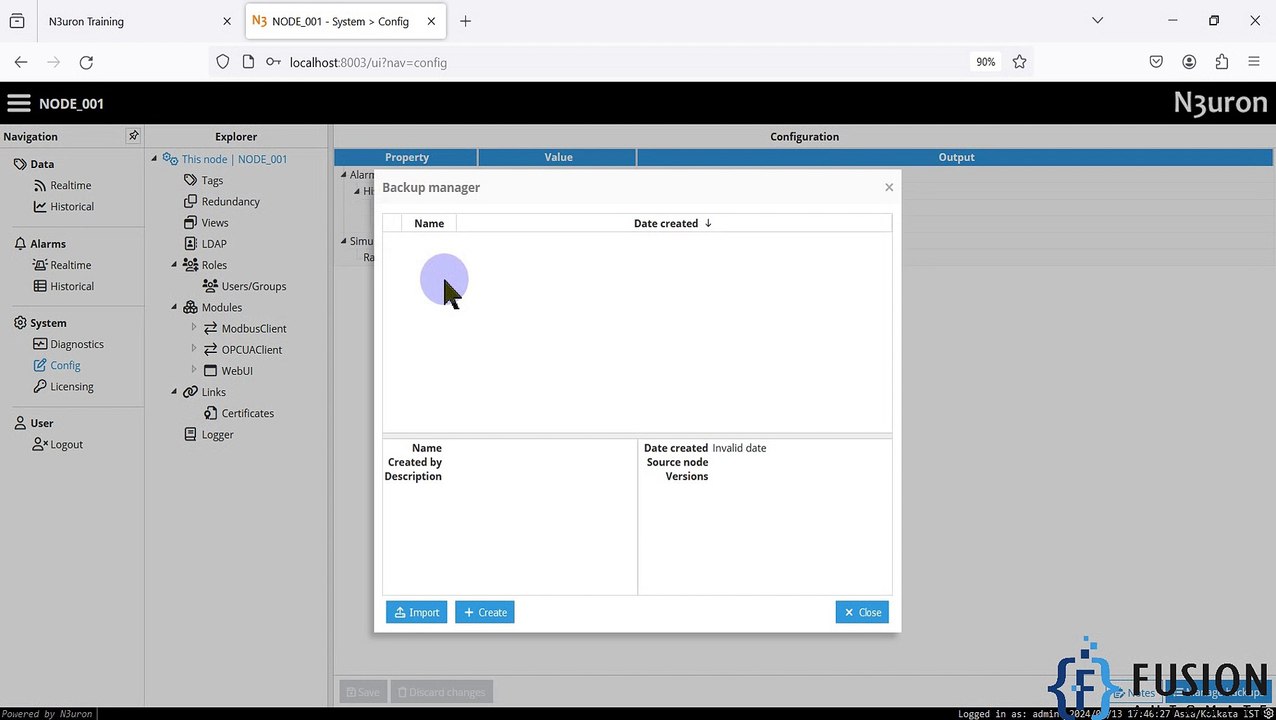Click the Tags tag icon
Screen dimensions: 1276x720
coord(191,180)
